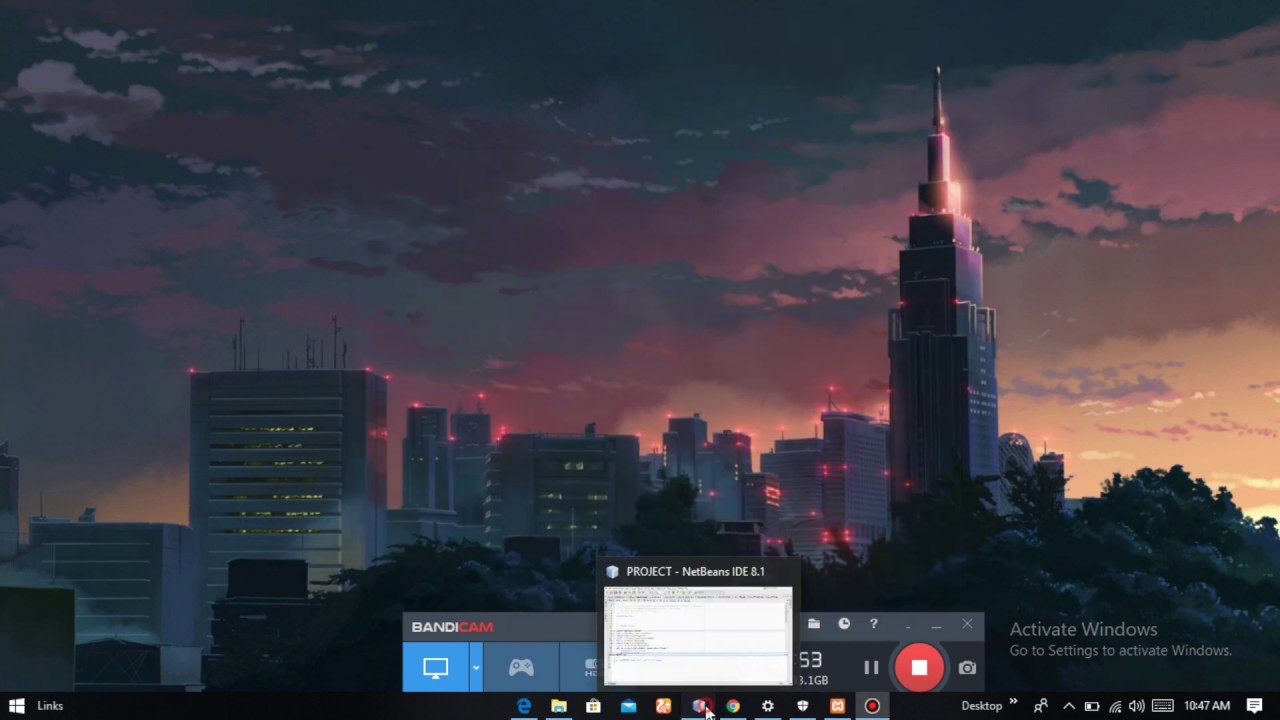Open the screen mode dropdown arrow in Bandicam
Image resolution: width=1280 pixels, height=720 pixels.
[476, 667]
